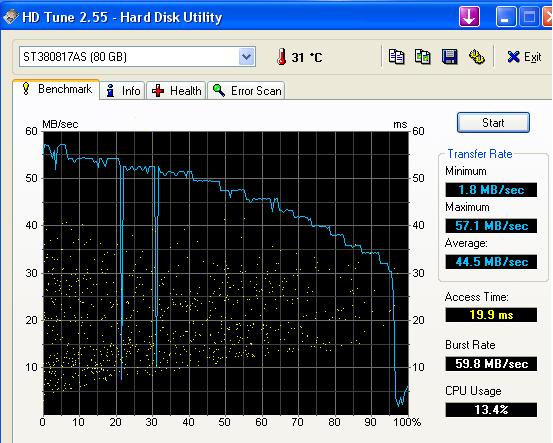Click the blue X Exit icon

pyautogui.click(x=513, y=57)
